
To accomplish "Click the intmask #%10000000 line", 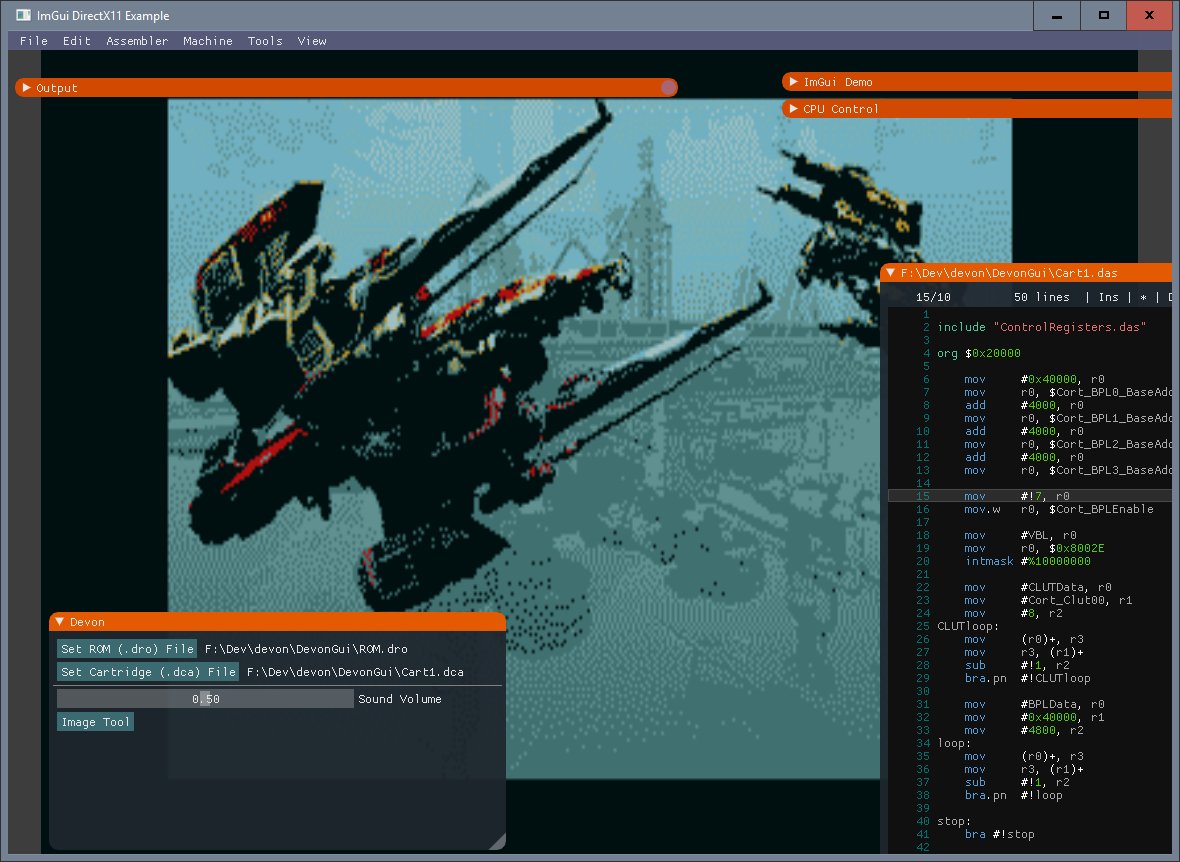I will 1027,561.
